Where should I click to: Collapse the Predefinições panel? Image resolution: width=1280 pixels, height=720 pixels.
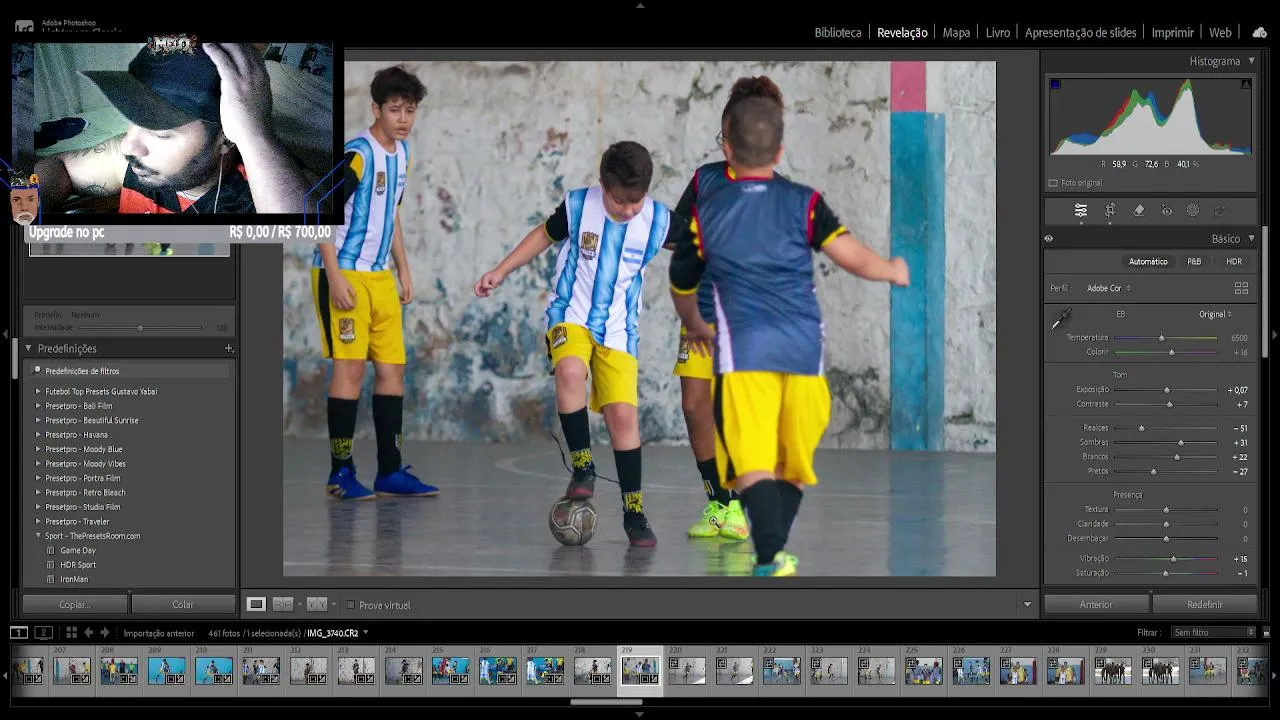tap(29, 348)
